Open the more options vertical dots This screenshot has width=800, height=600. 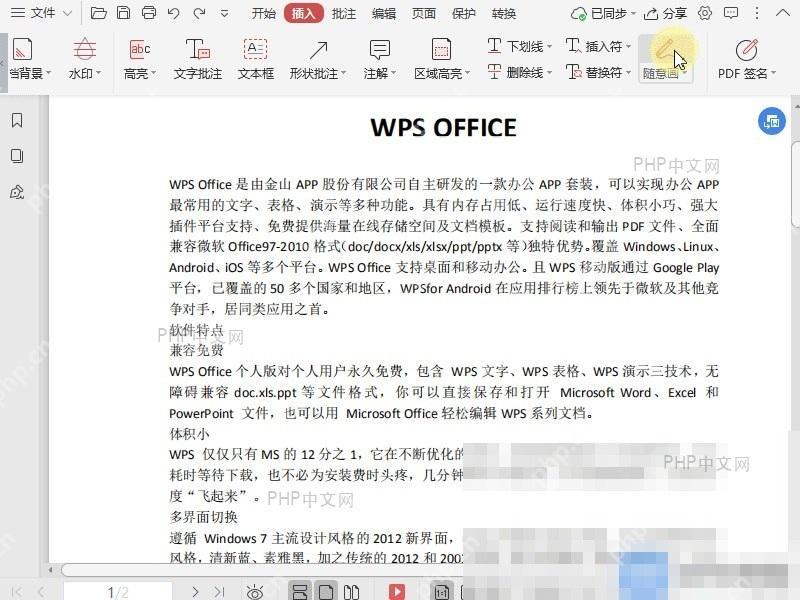(x=757, y=13)
